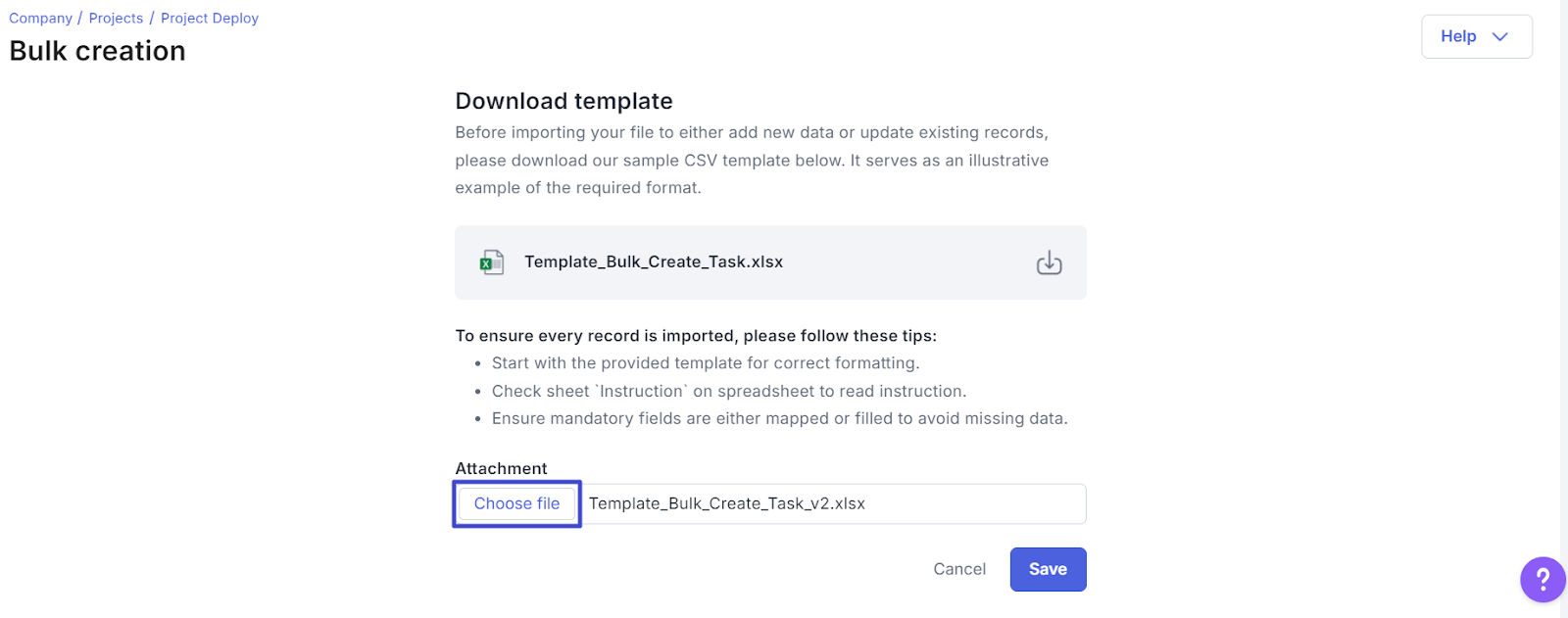Click the tip about the Instruction sheet
This screenshot has width=1568, height=618.
click(x=729, y=391)
